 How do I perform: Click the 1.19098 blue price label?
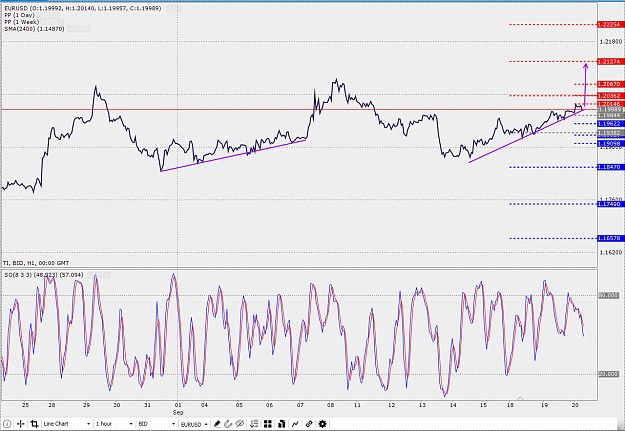610,144
